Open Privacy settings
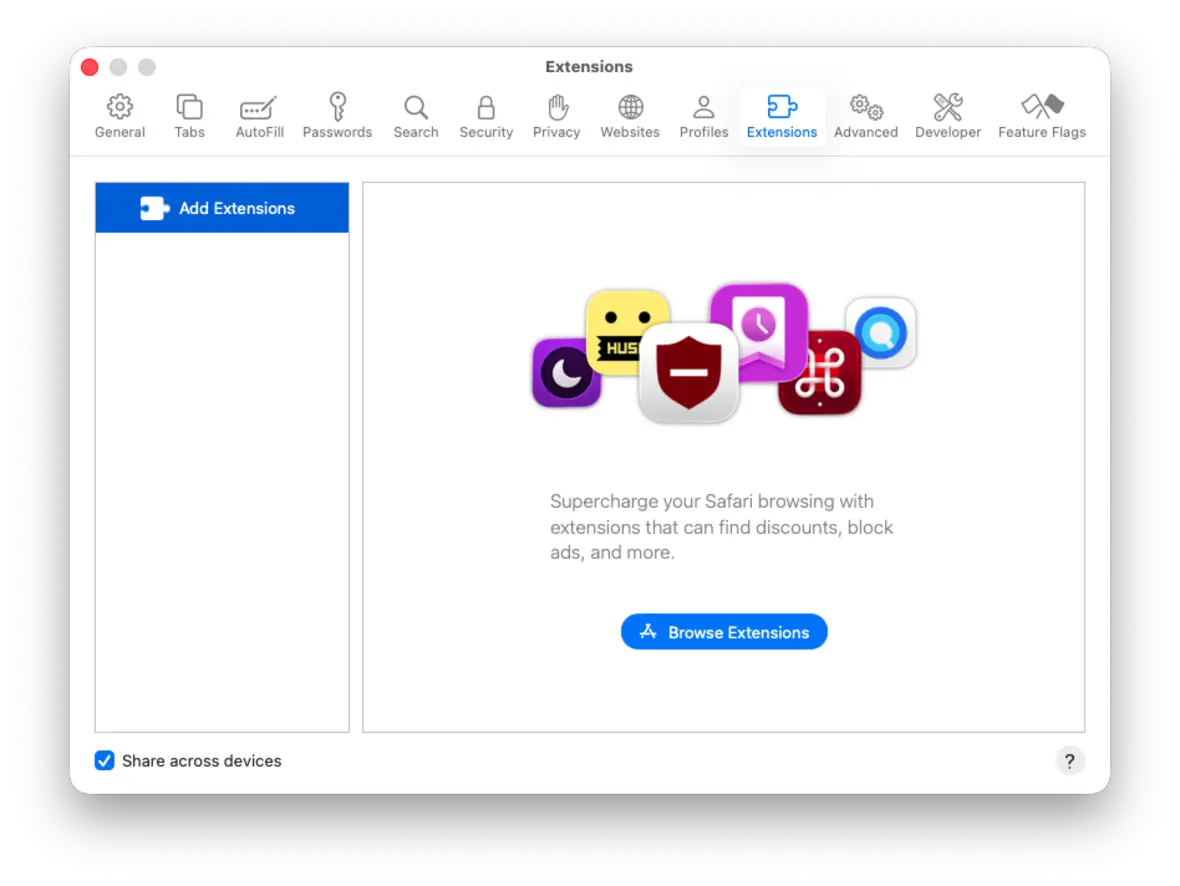The height and width of the screenshot is (886, 1180). click(556, 115)
